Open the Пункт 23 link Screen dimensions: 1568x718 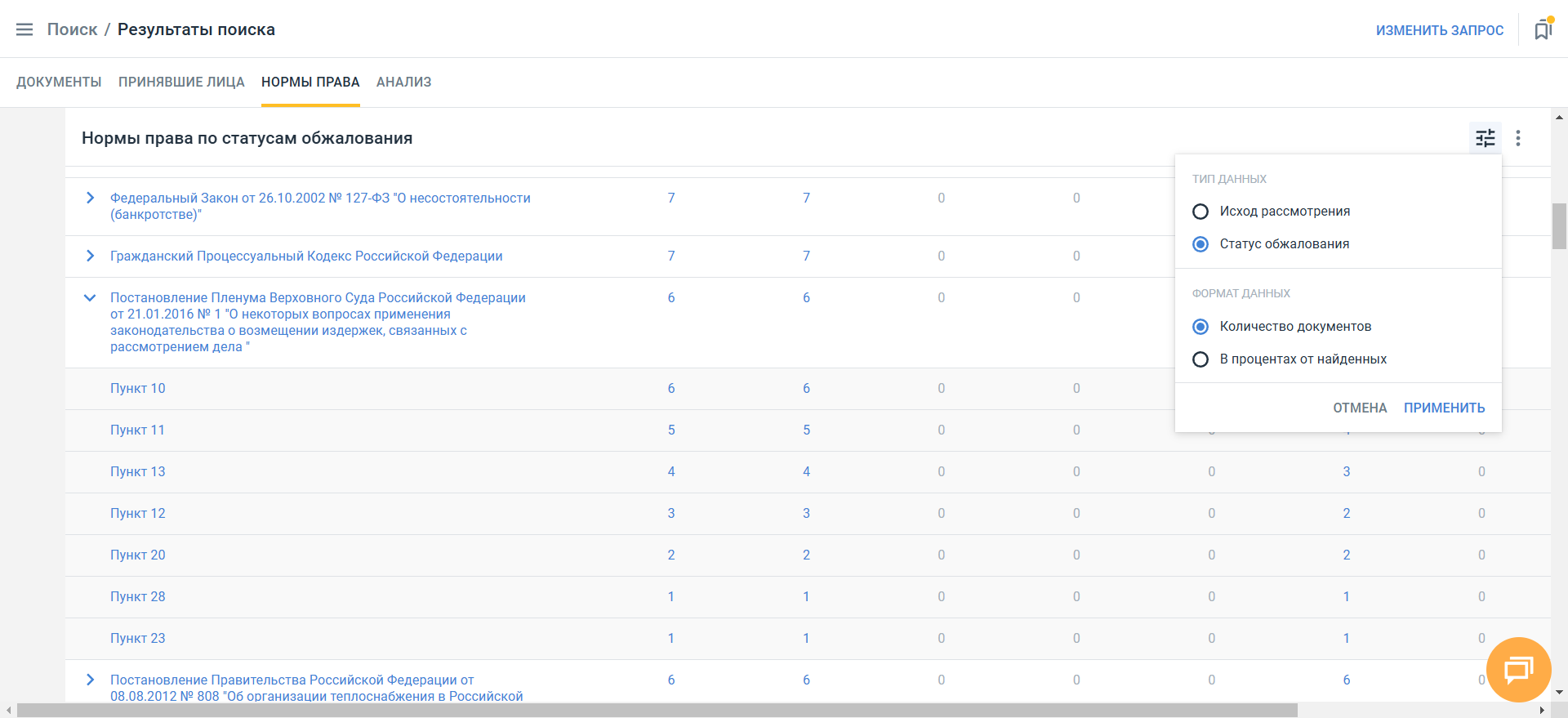click(138, 638)
